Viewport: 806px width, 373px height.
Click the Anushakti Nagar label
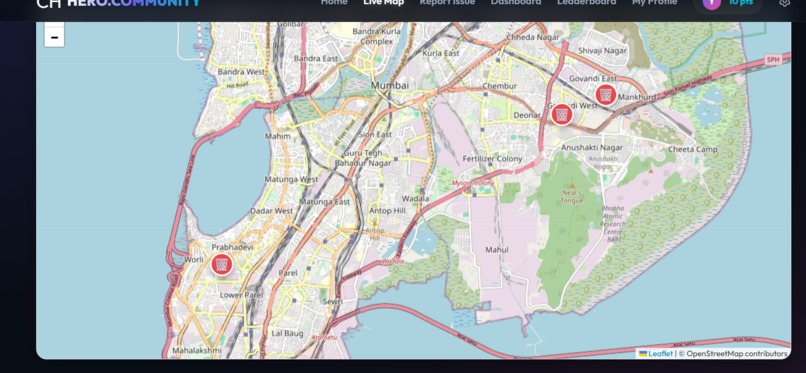point(592,147)
